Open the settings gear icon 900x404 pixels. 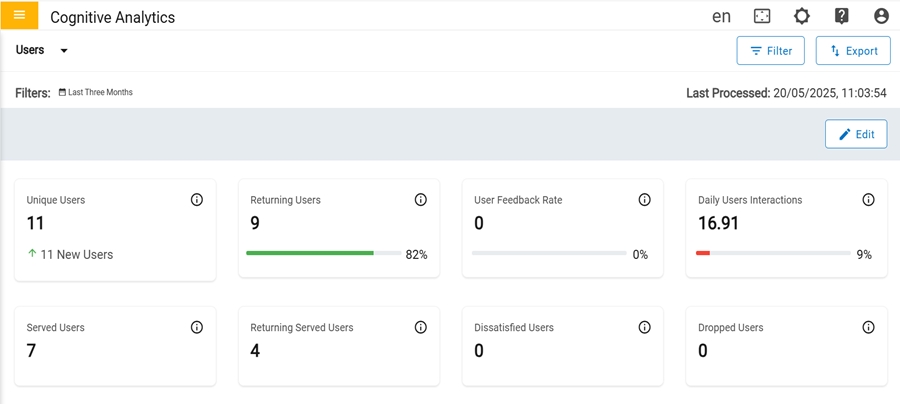pos(802,16)
